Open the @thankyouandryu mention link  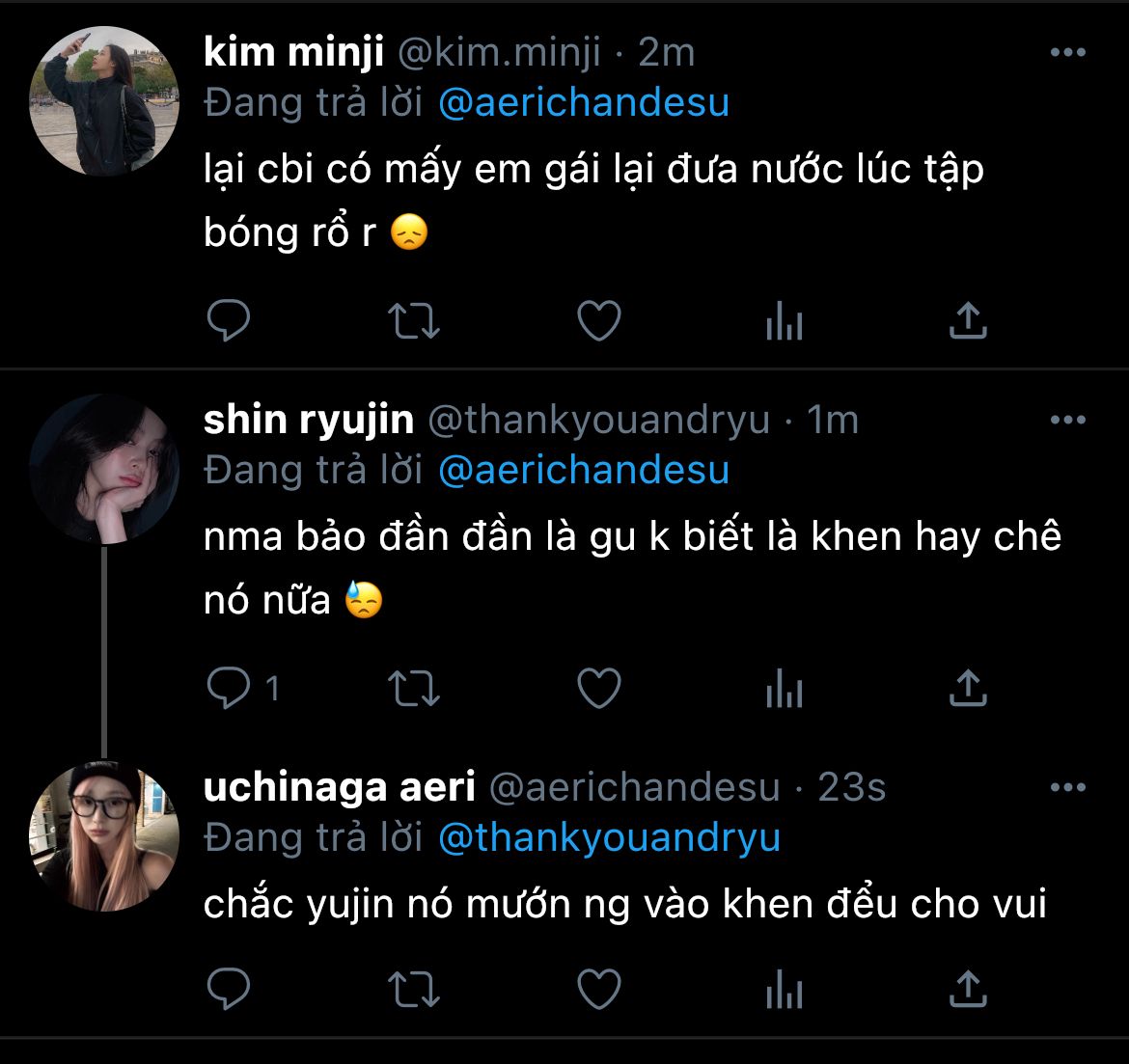tap(609, 837)
